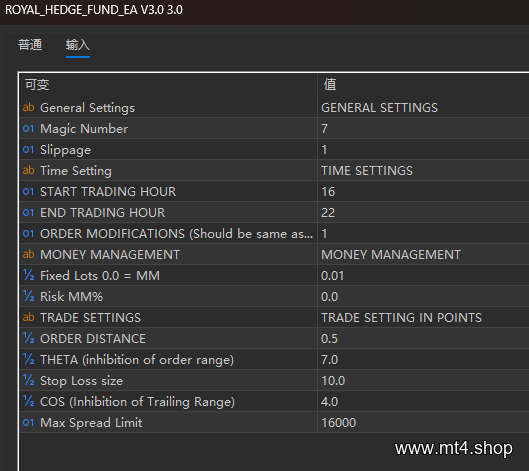Edit the Slippage value cell
This screenshot has height=471, width=529.
click(x=423, y=149)
